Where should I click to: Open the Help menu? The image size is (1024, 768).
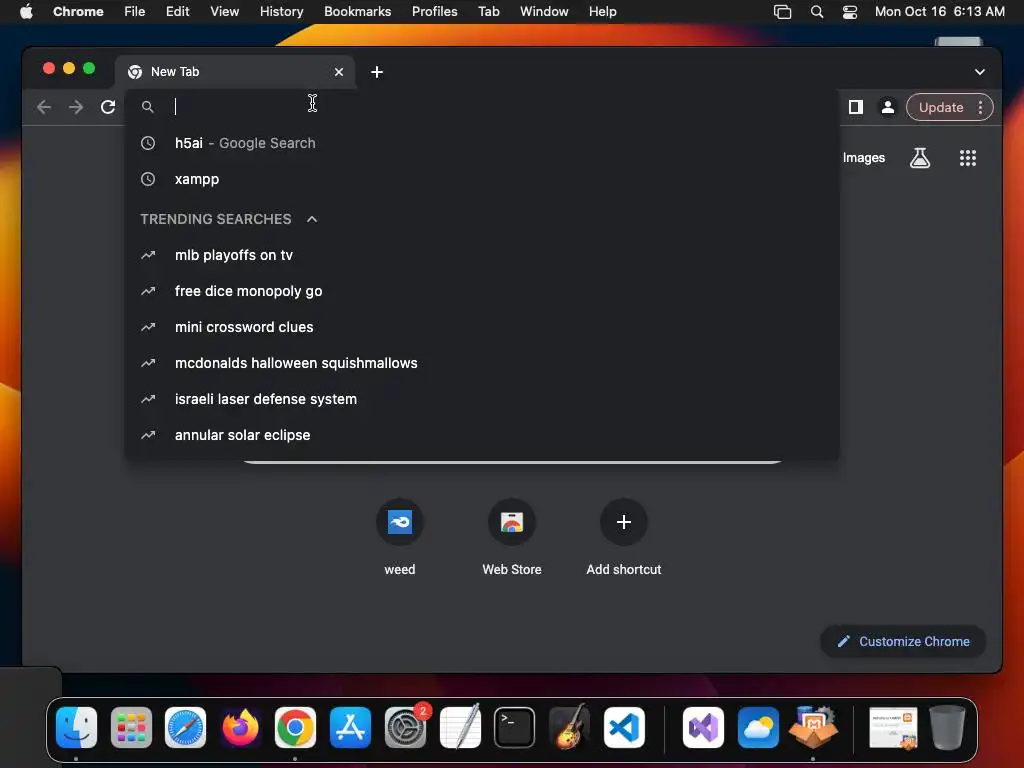pyautogui.click(x=602, y=12)
